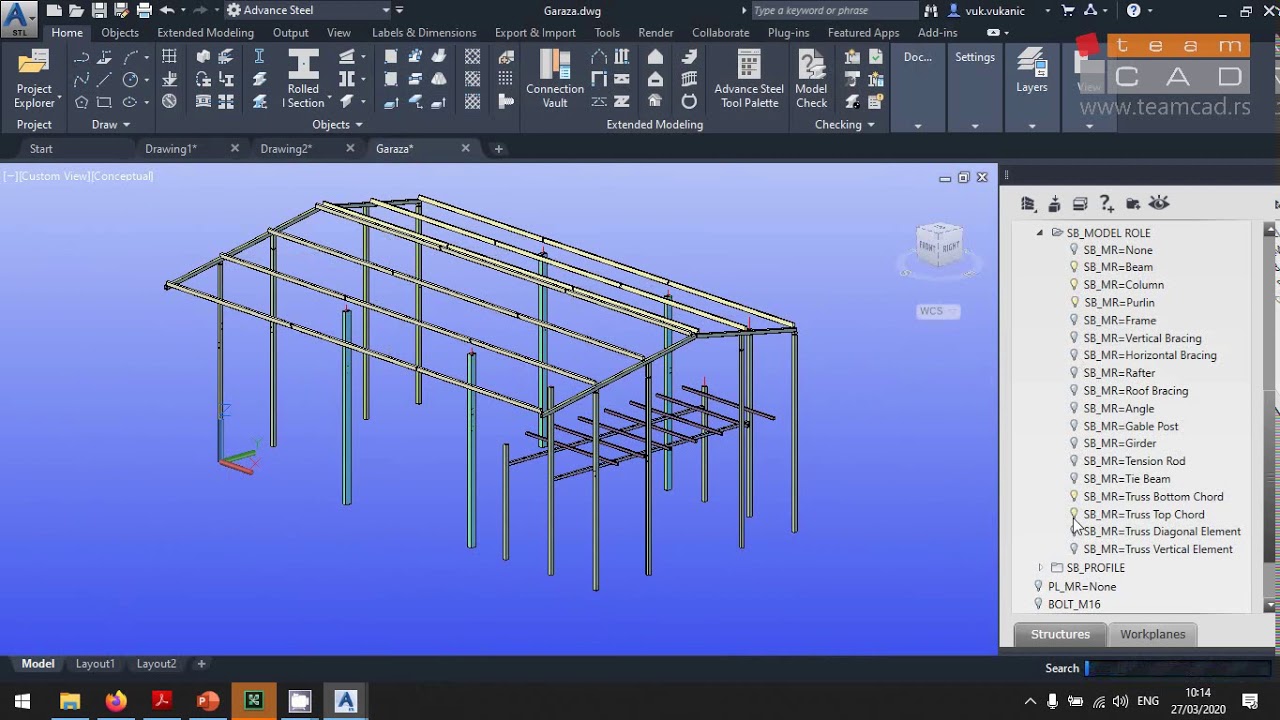
Task: Toggle visibility bulb for SB_MR=None
Action: [1074, 250]
